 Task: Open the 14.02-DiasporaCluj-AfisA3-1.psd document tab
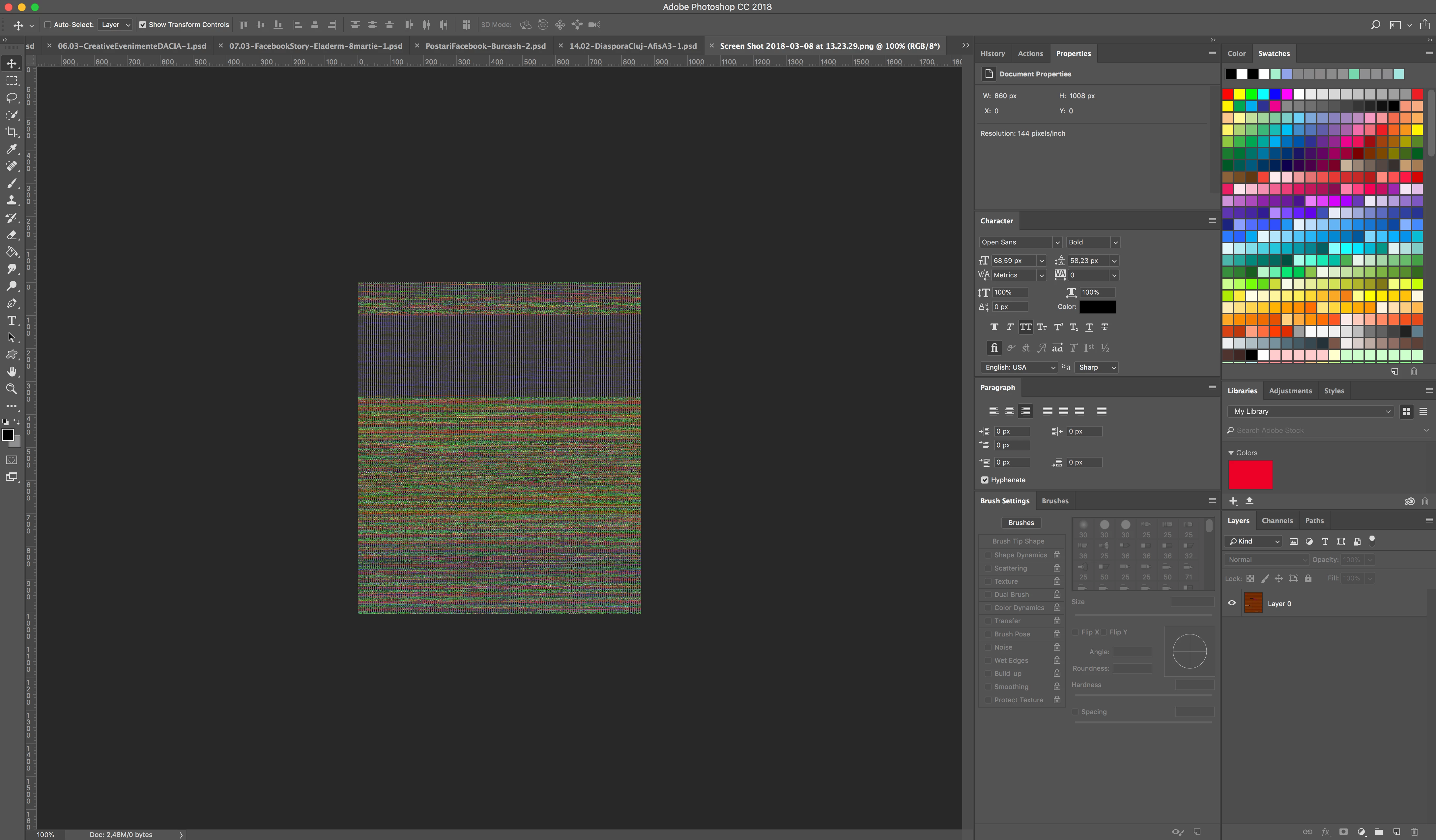[633, 46]
